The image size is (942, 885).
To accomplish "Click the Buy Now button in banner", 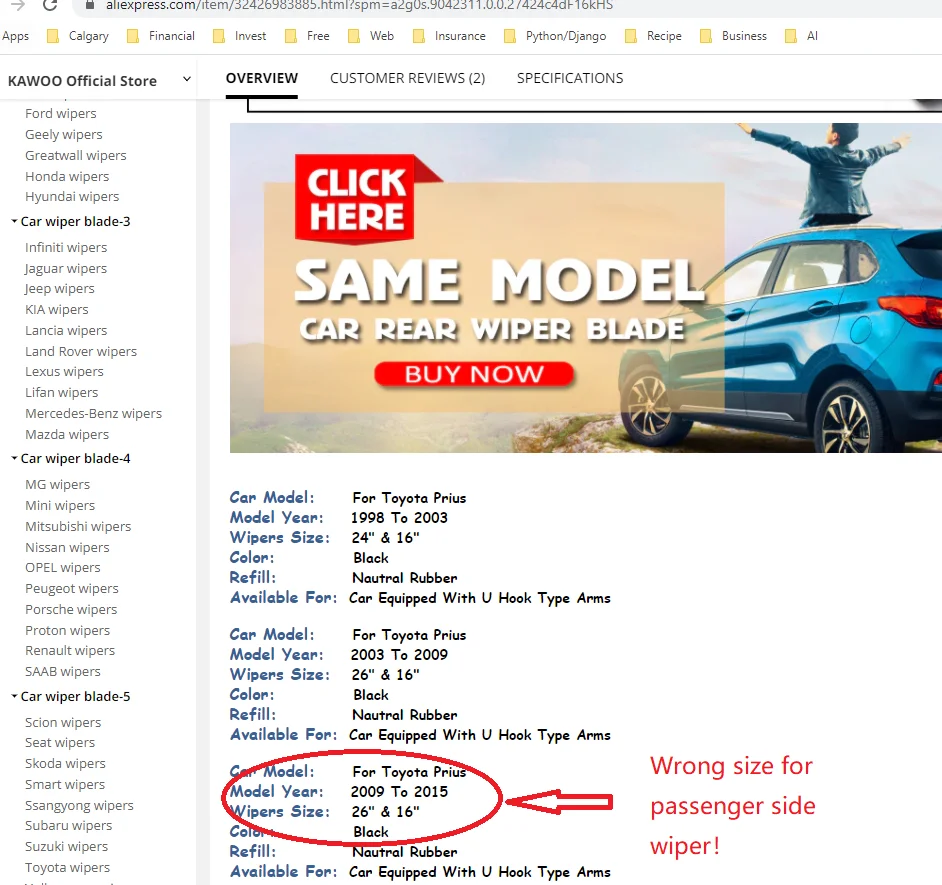I will 473,374.
